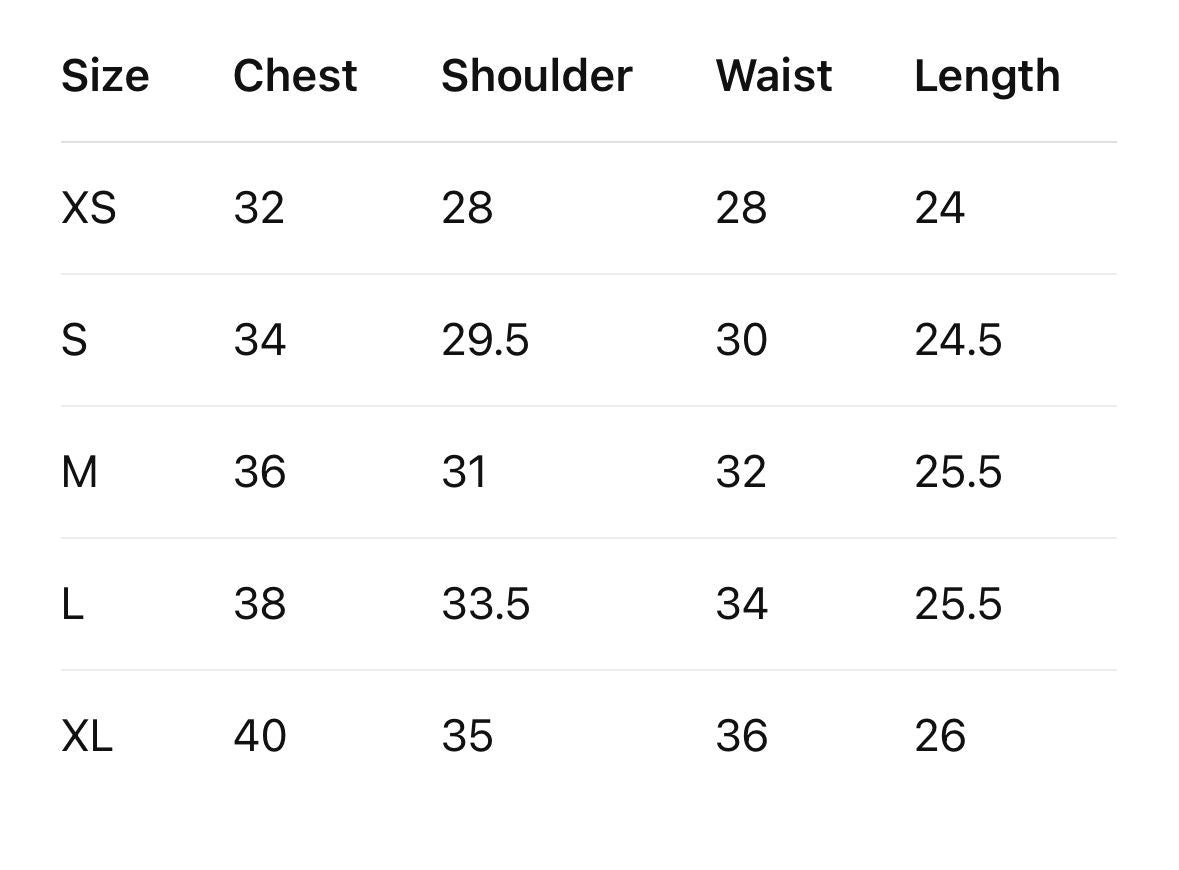Click shoulder value 29.5 for size S
Viewport: 1179px width, 870px height.
(x=485, y=340)
